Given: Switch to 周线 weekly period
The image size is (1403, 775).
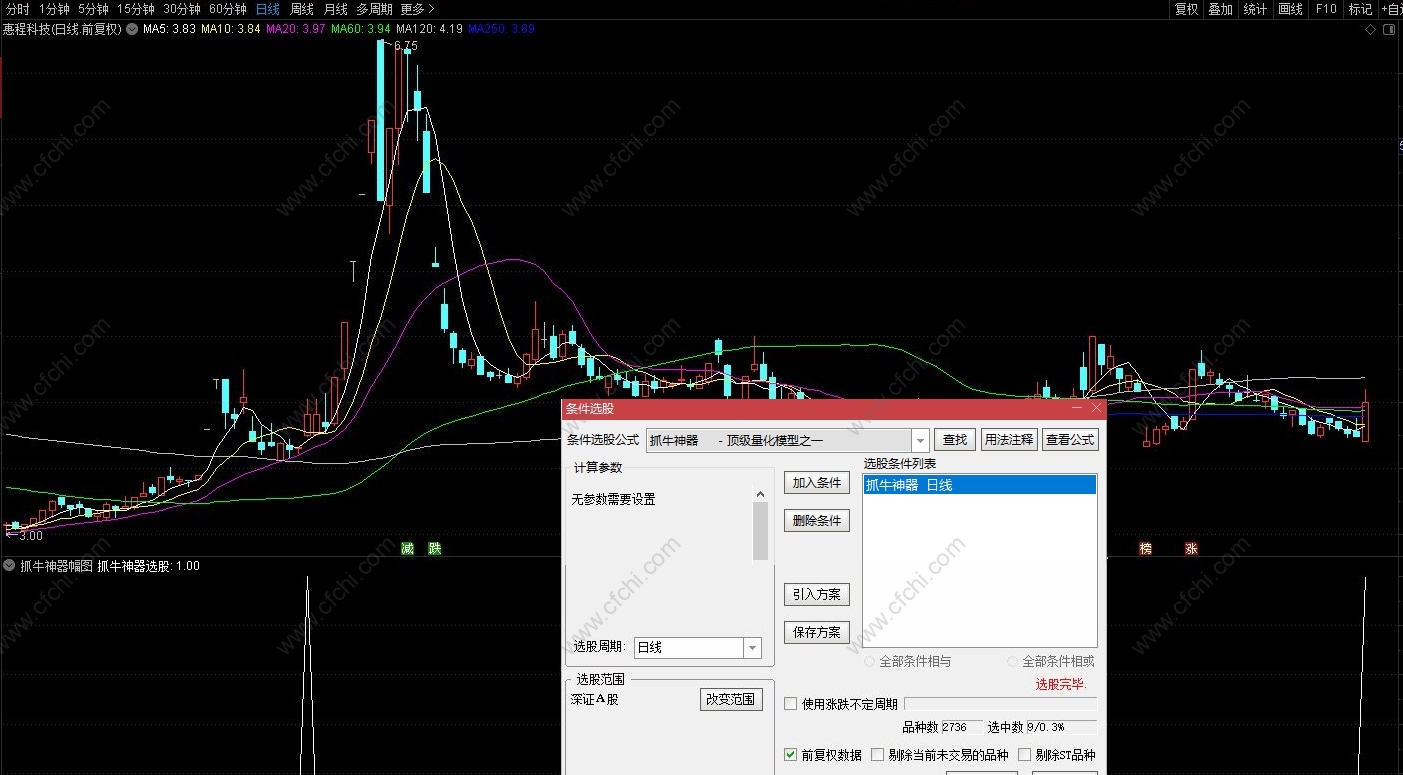Looking at the screenshot, I should (x=302, y=9).
